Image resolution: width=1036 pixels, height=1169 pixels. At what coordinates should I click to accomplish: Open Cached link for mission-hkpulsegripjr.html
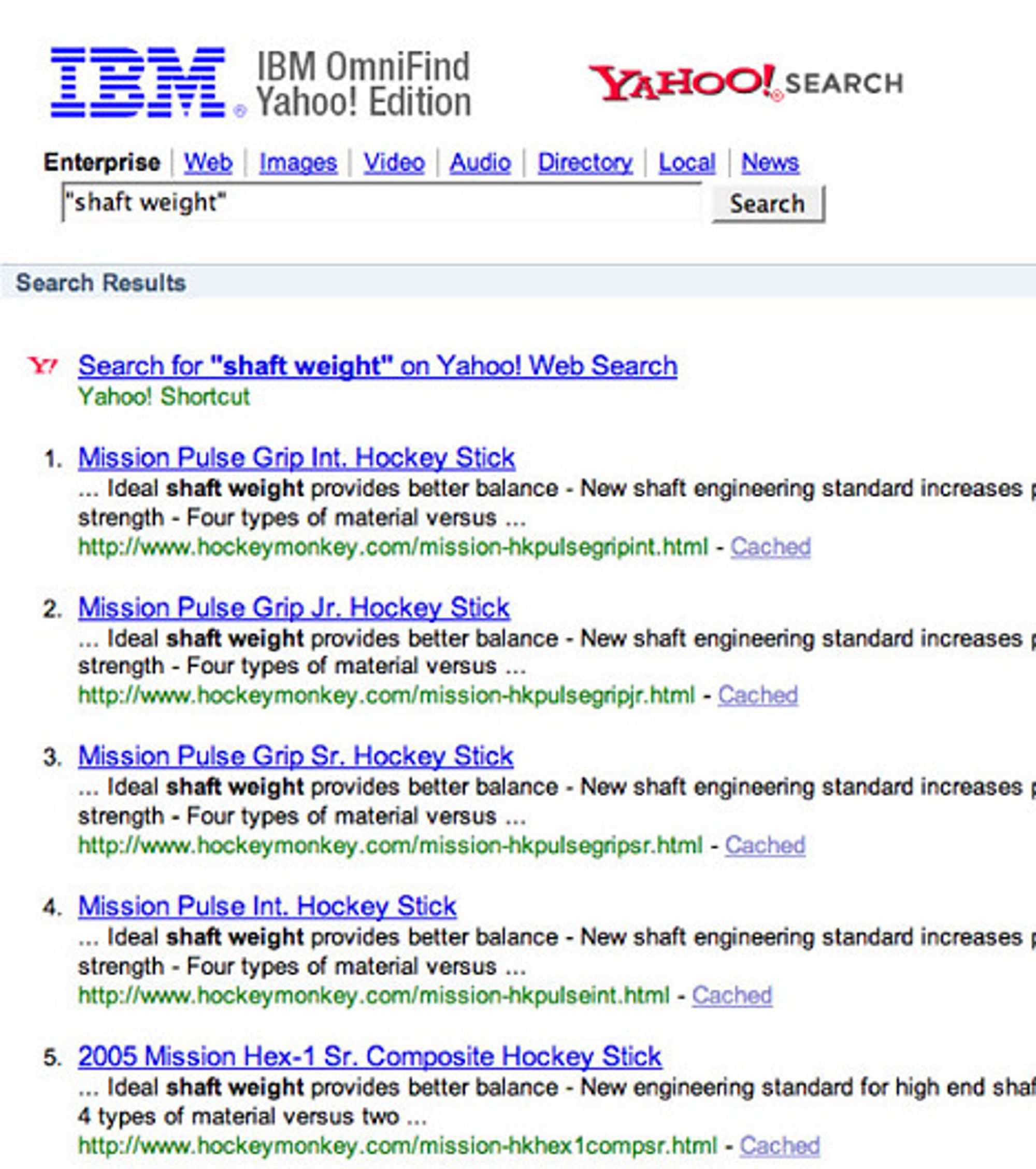[757, 695]
